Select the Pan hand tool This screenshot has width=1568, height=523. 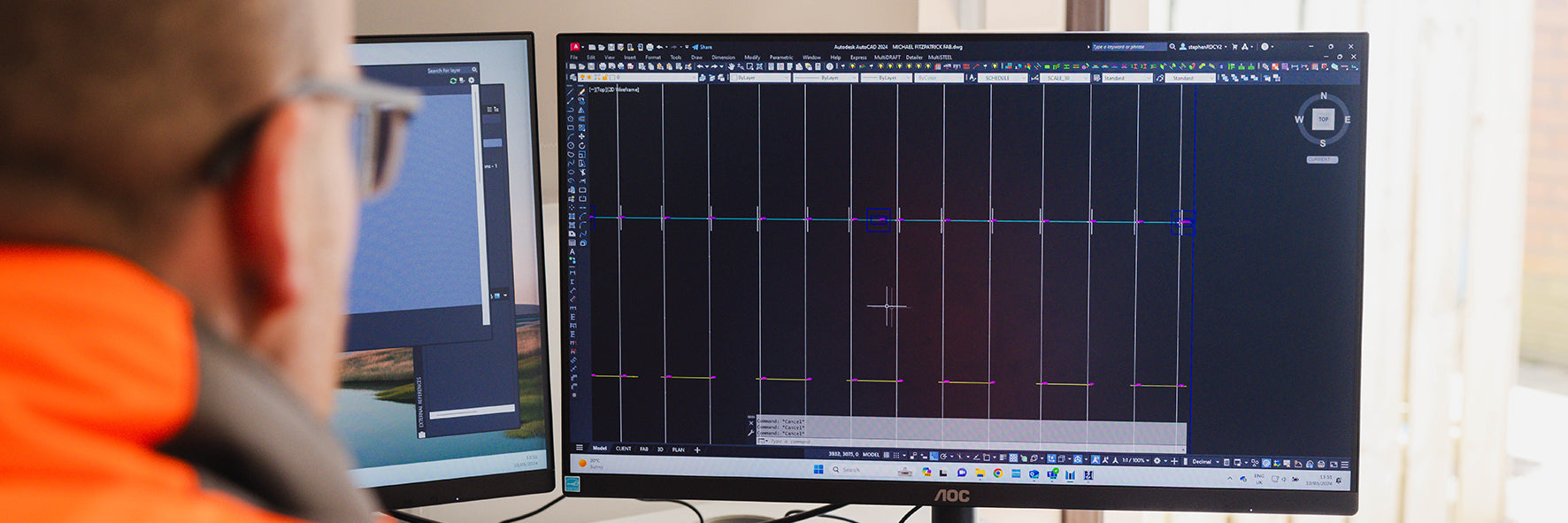[x=731, y=66]
